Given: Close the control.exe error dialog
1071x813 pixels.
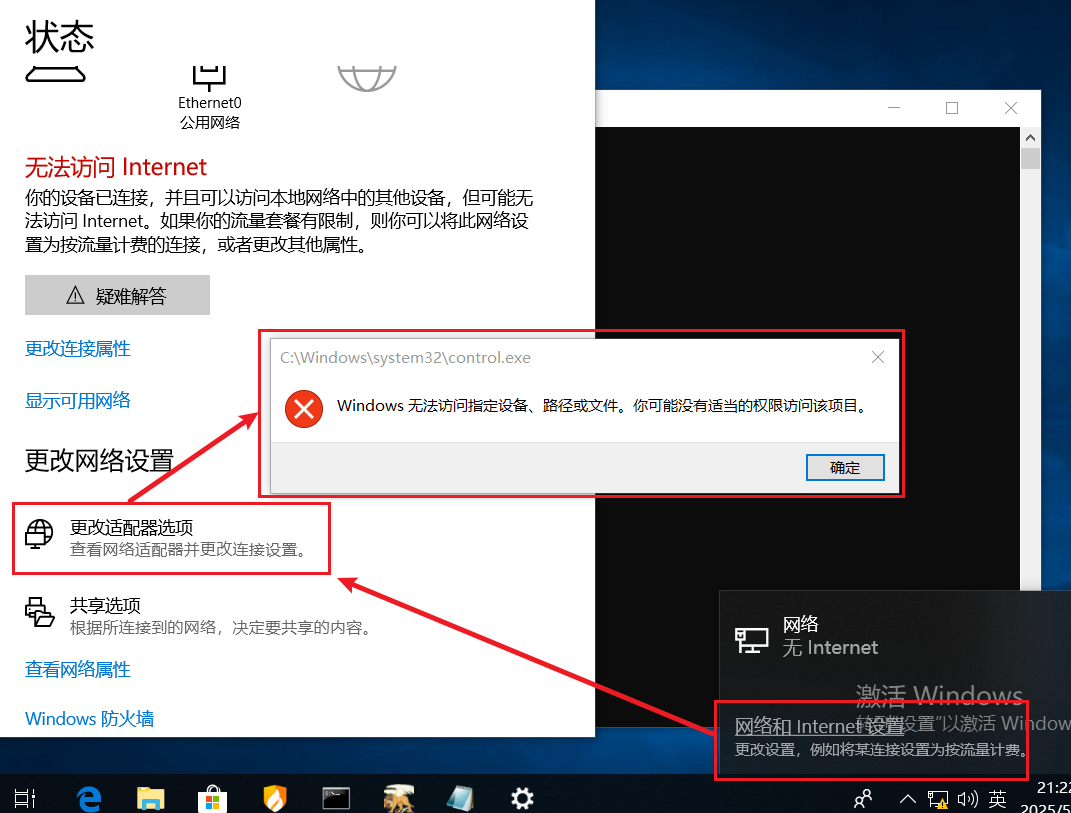Looking at the screenshot, I should tap(878, 357).
